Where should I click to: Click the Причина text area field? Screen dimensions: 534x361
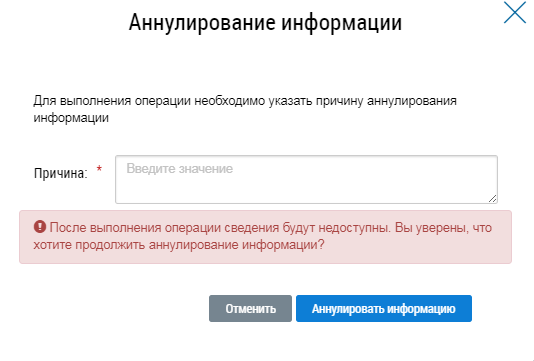307,179
